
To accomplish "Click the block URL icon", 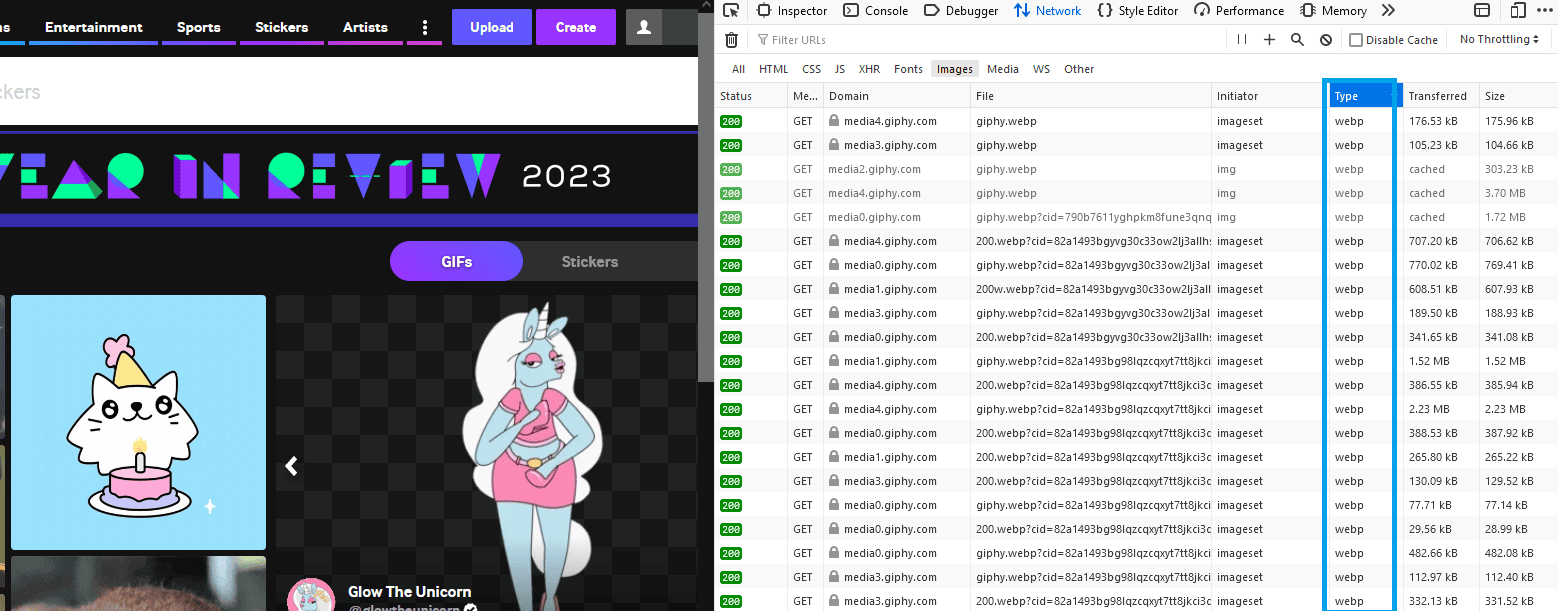I will (1325, 39).
